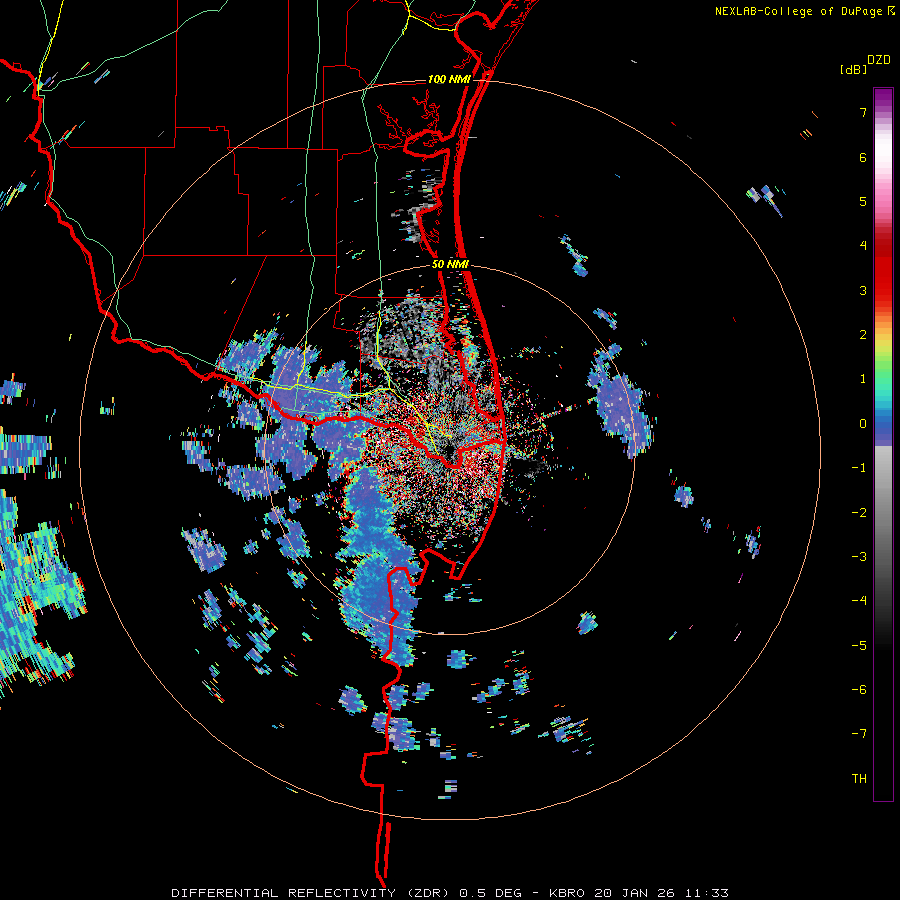The height and width of the screenshot is (900, 900).
Task: Click the -3 value on the color scale
Action: coord(859,557)
